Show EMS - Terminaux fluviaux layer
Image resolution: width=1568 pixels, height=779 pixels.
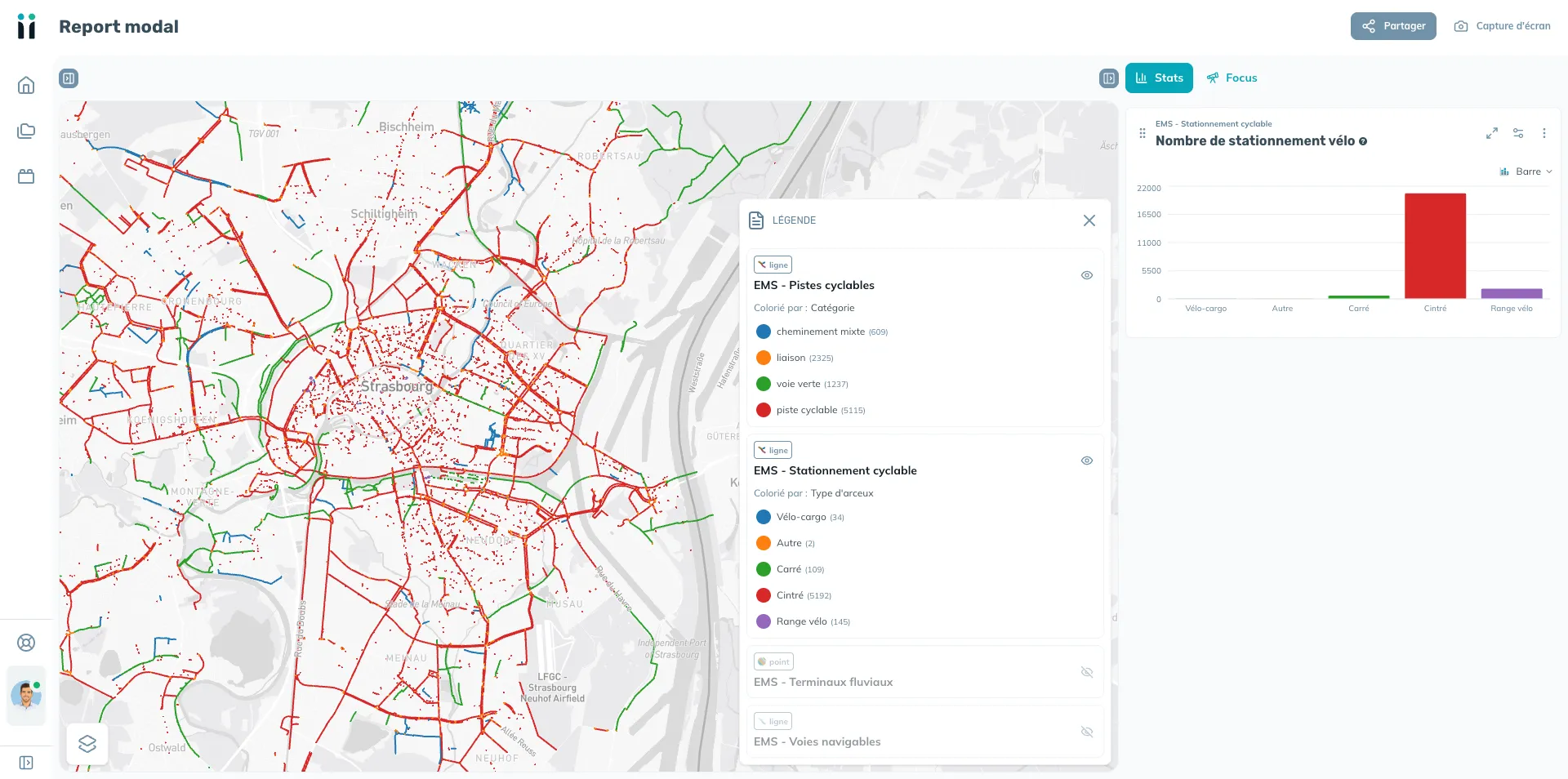1087,672
